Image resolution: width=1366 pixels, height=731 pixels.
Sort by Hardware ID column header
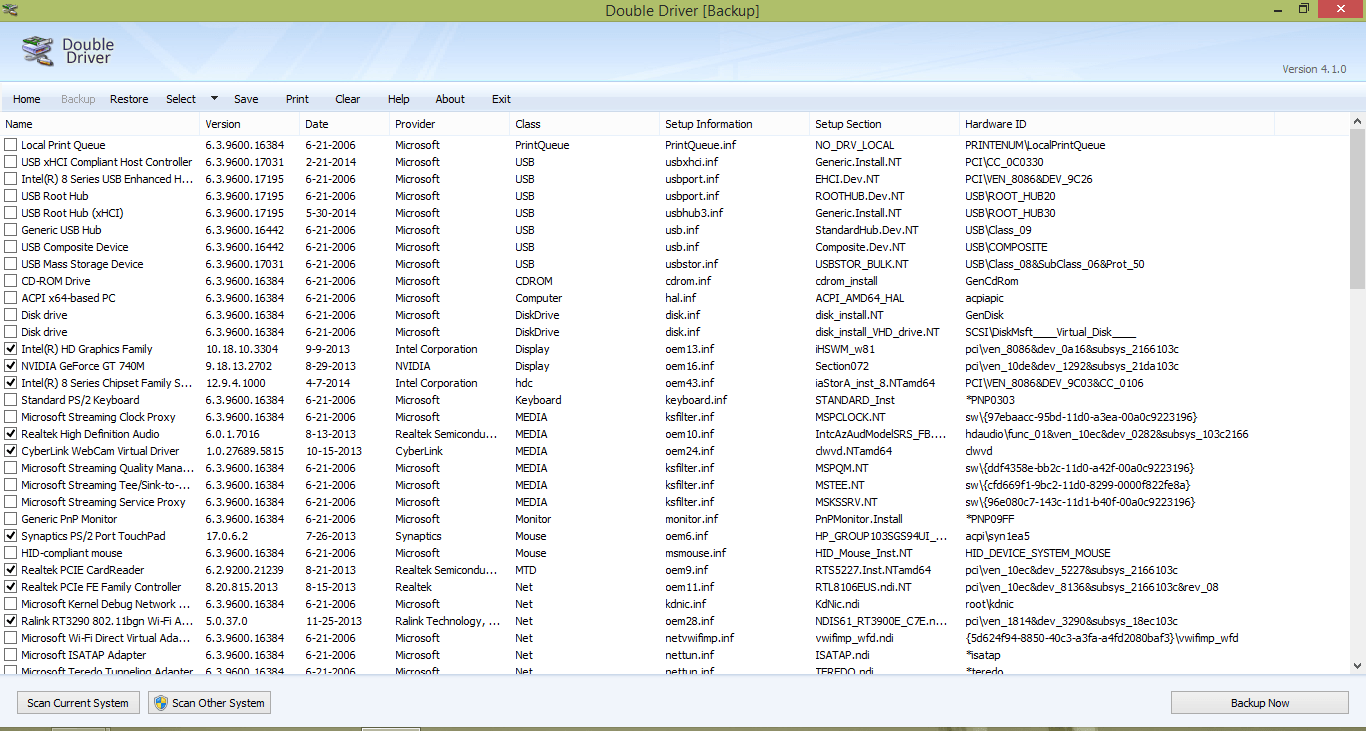[x=1117, y=124]
